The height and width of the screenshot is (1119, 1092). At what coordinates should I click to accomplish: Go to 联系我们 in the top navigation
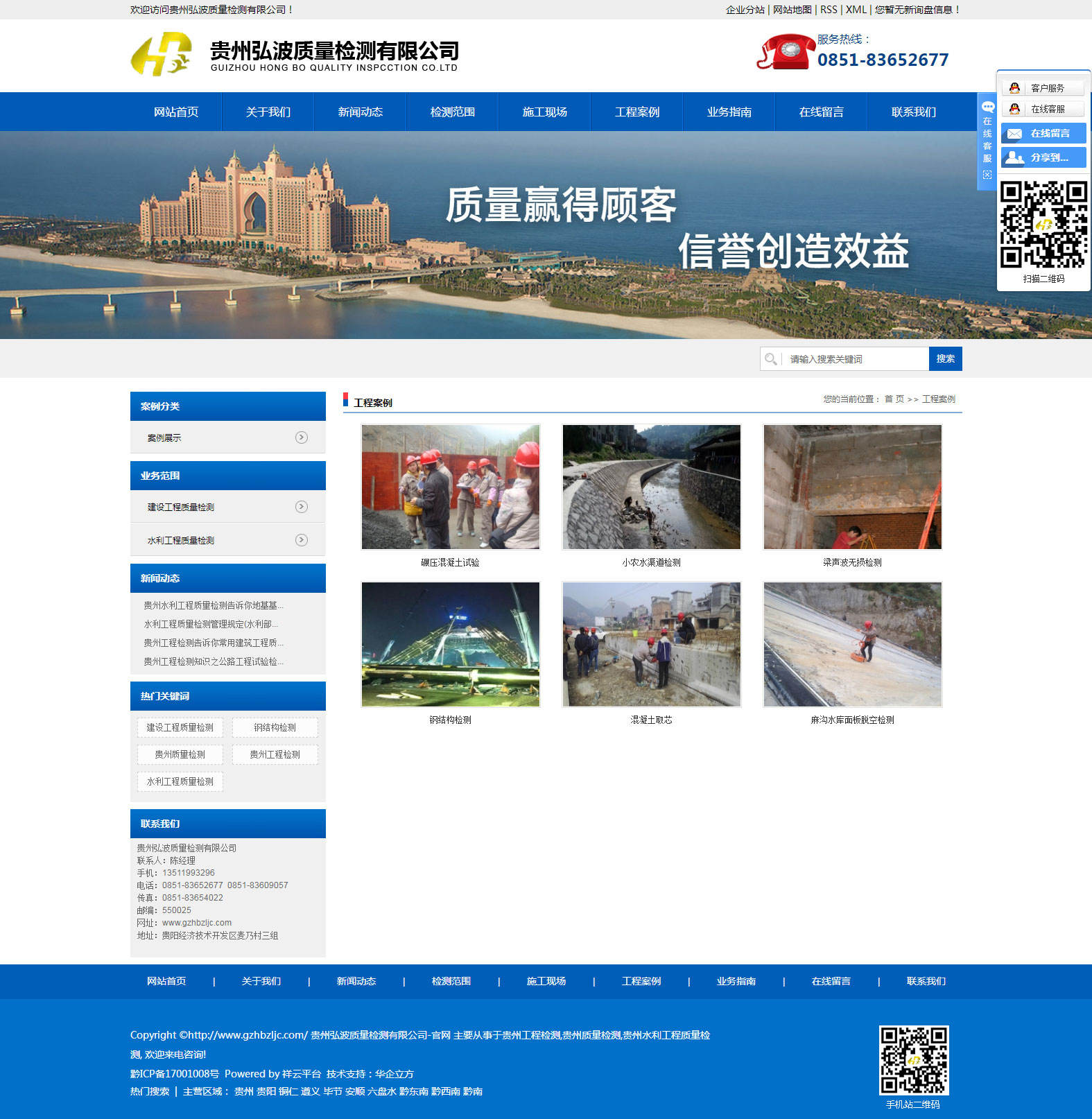913,112
